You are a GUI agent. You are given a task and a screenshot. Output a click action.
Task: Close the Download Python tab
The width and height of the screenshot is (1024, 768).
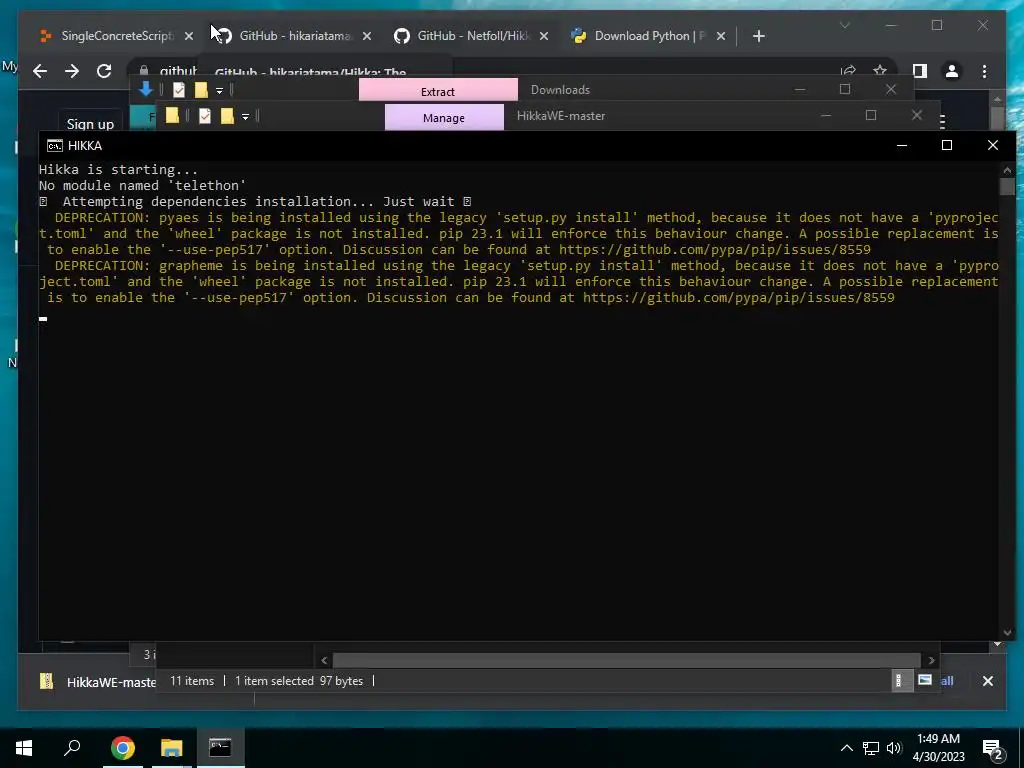click(x=721, y=36)
